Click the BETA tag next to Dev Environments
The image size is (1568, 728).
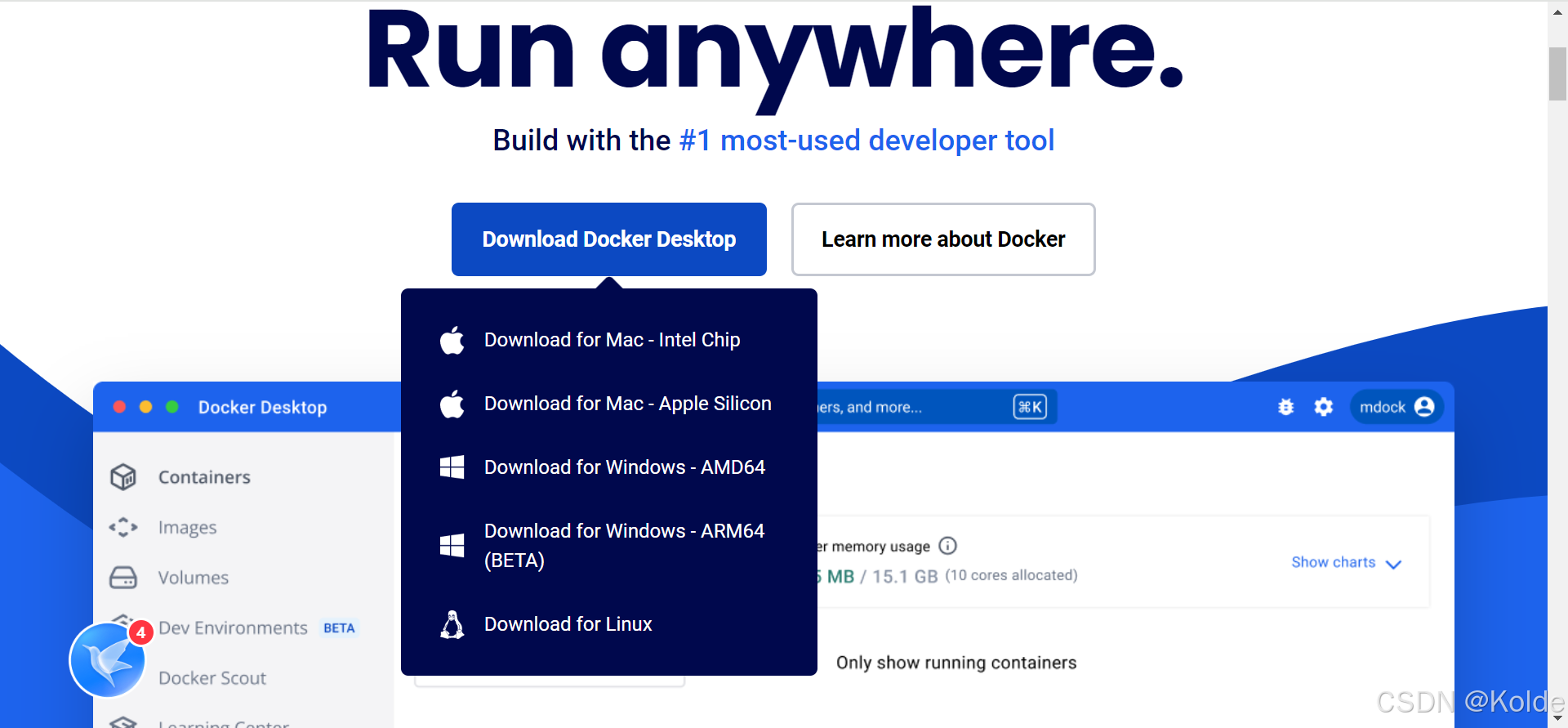[339, 628]
